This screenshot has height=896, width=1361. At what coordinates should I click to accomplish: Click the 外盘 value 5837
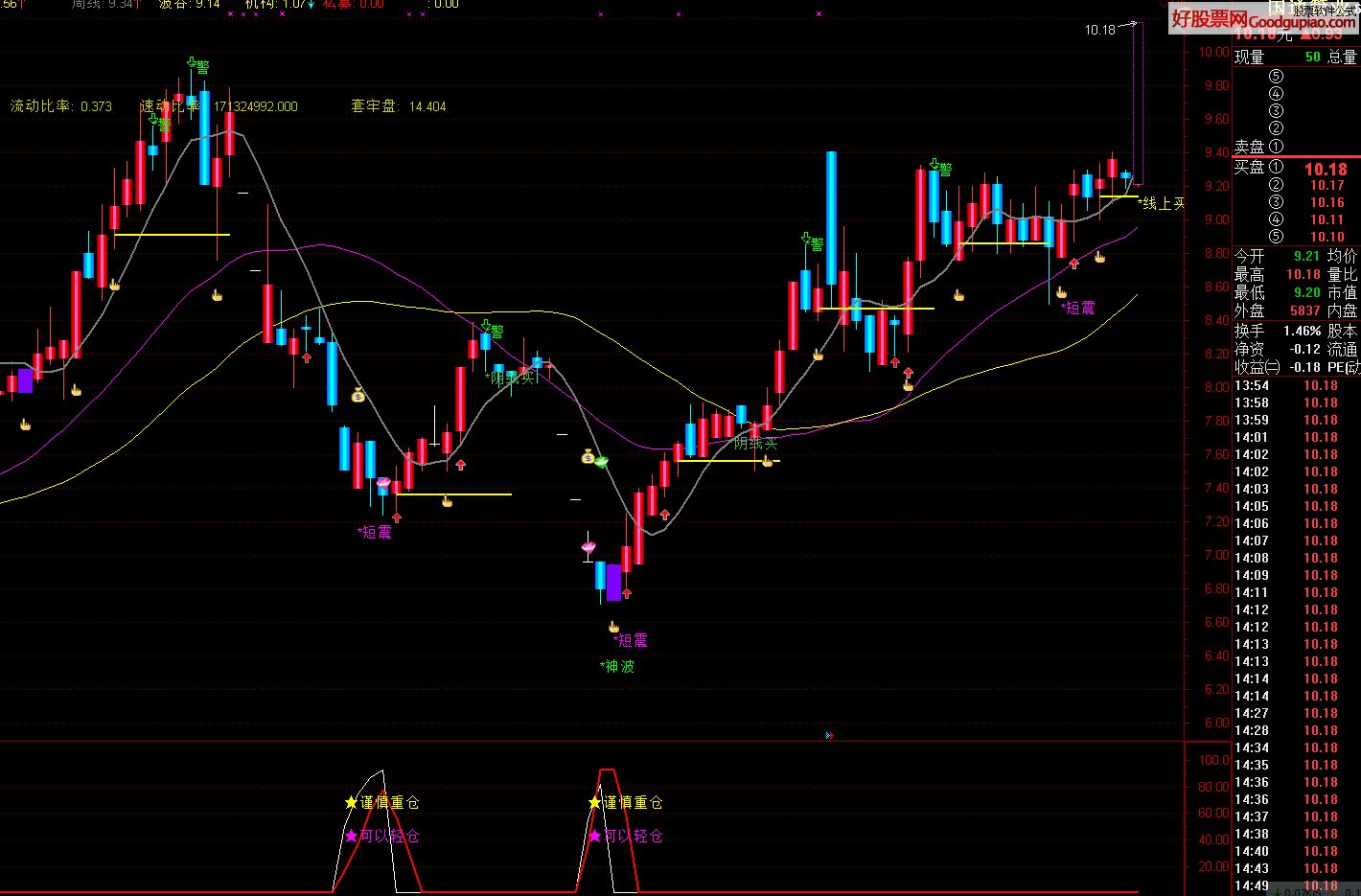(1304, 310)
